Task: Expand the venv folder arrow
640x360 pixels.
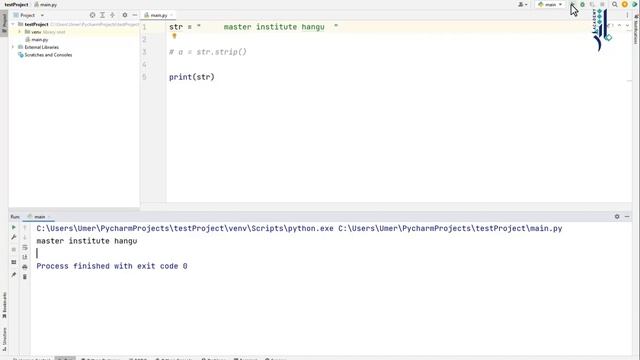Action: [19, 32]
